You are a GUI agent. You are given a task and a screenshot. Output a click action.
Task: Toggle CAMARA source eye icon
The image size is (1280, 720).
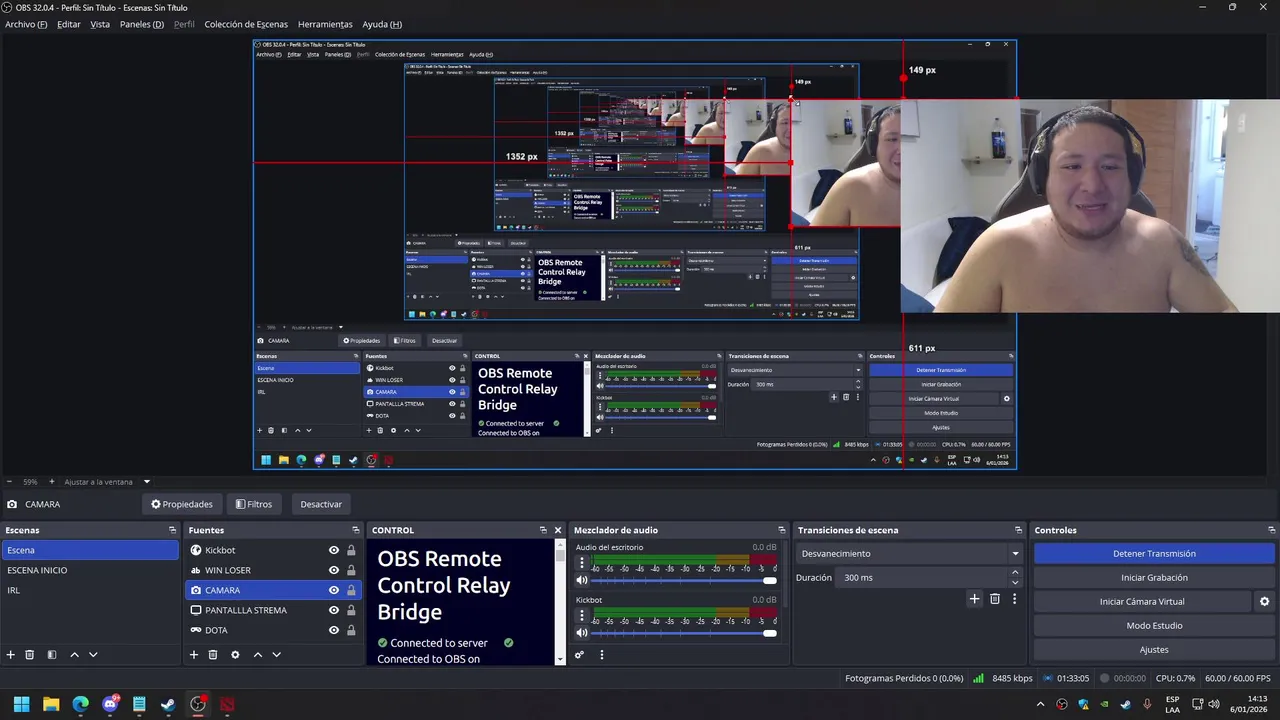coord(334,590)
